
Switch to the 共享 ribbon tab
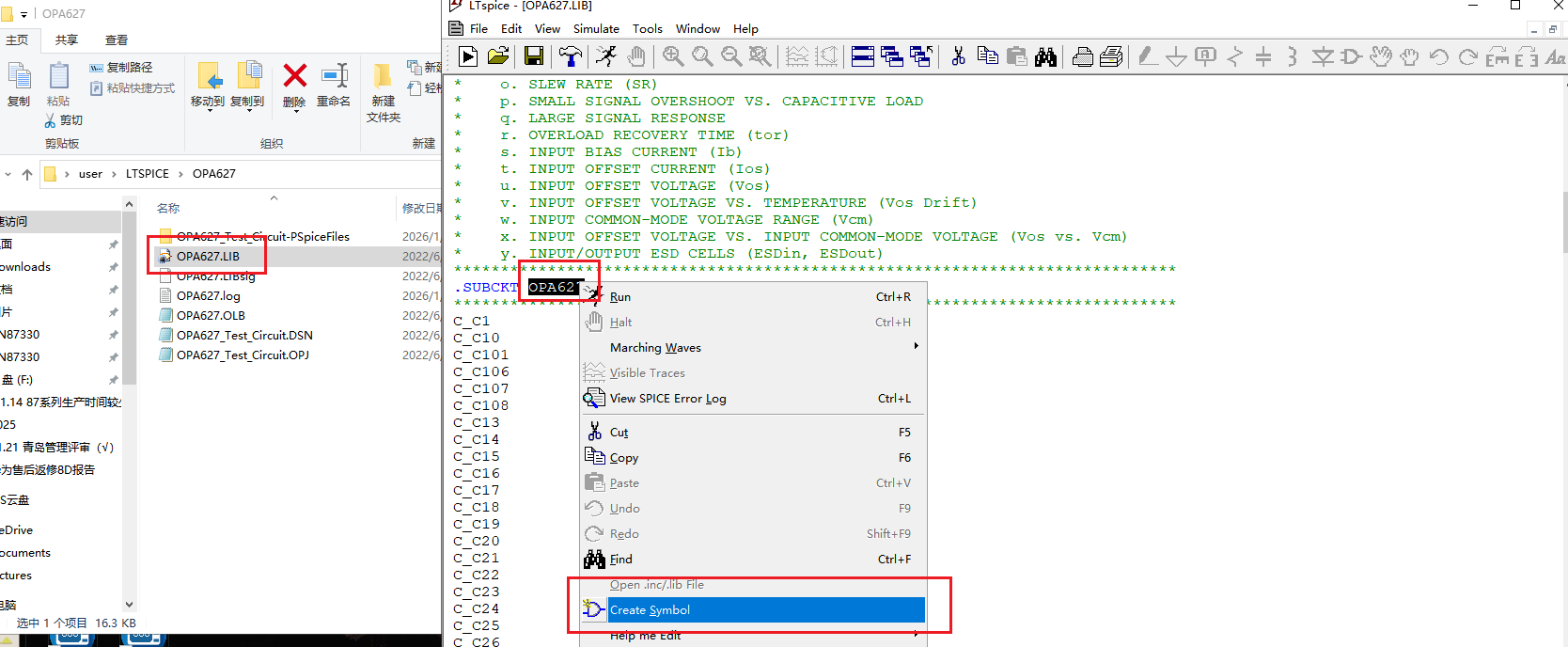coord(67,39)
